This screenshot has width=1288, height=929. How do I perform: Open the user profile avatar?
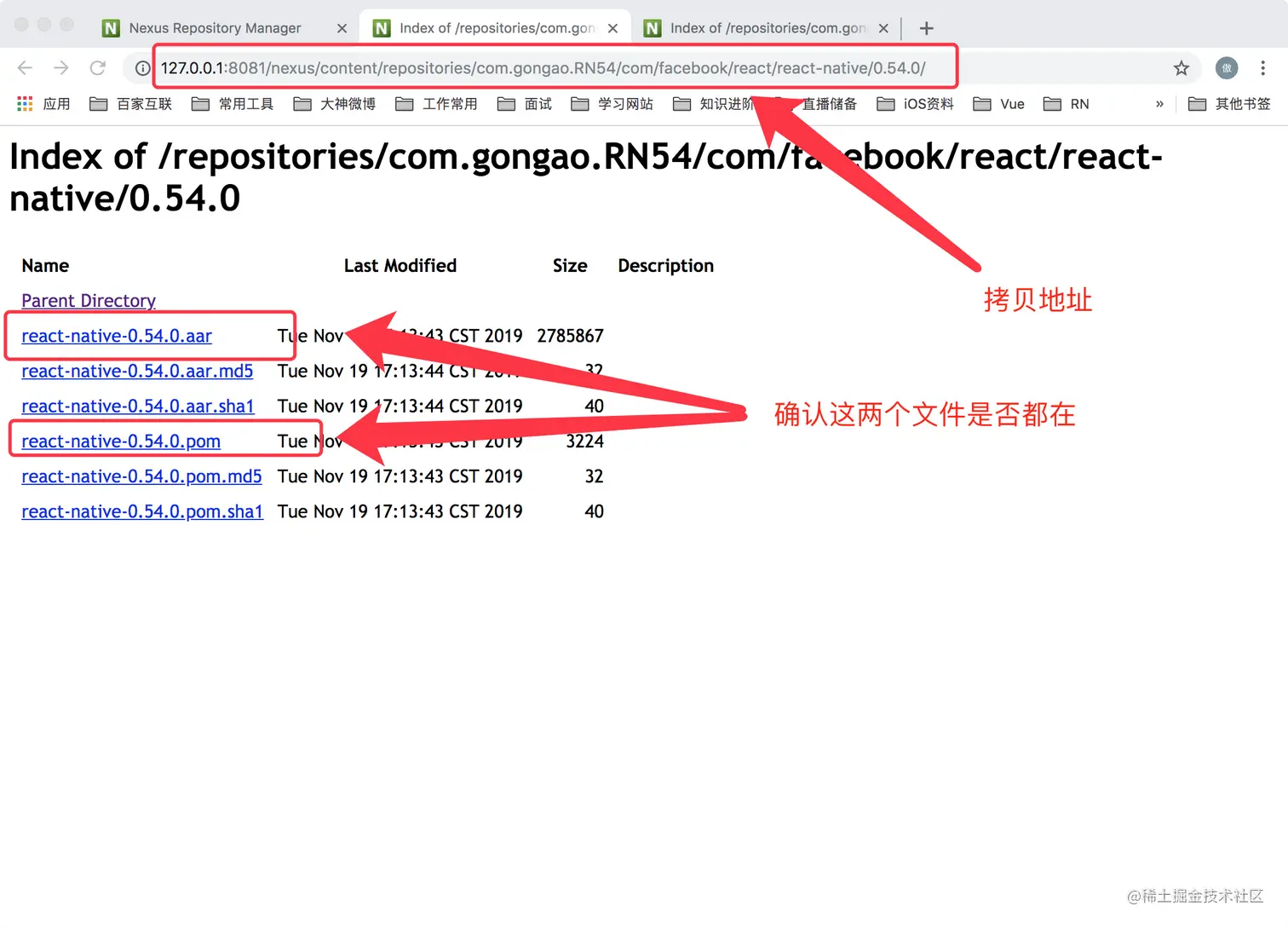coord(1226,68)
